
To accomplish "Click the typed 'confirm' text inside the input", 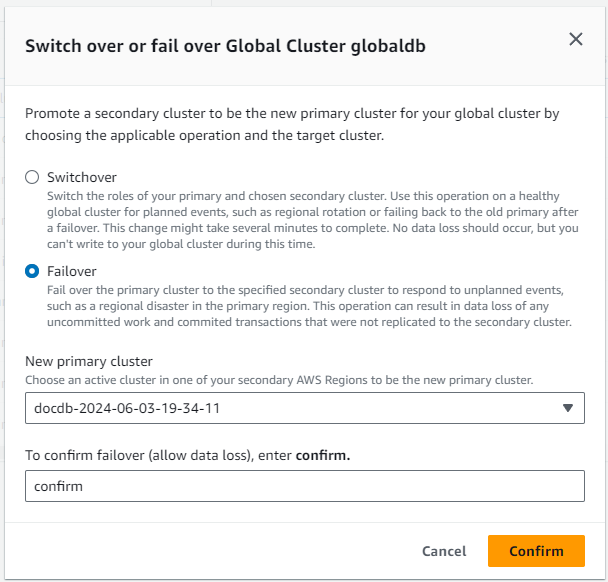I will (x=58, y=486).
